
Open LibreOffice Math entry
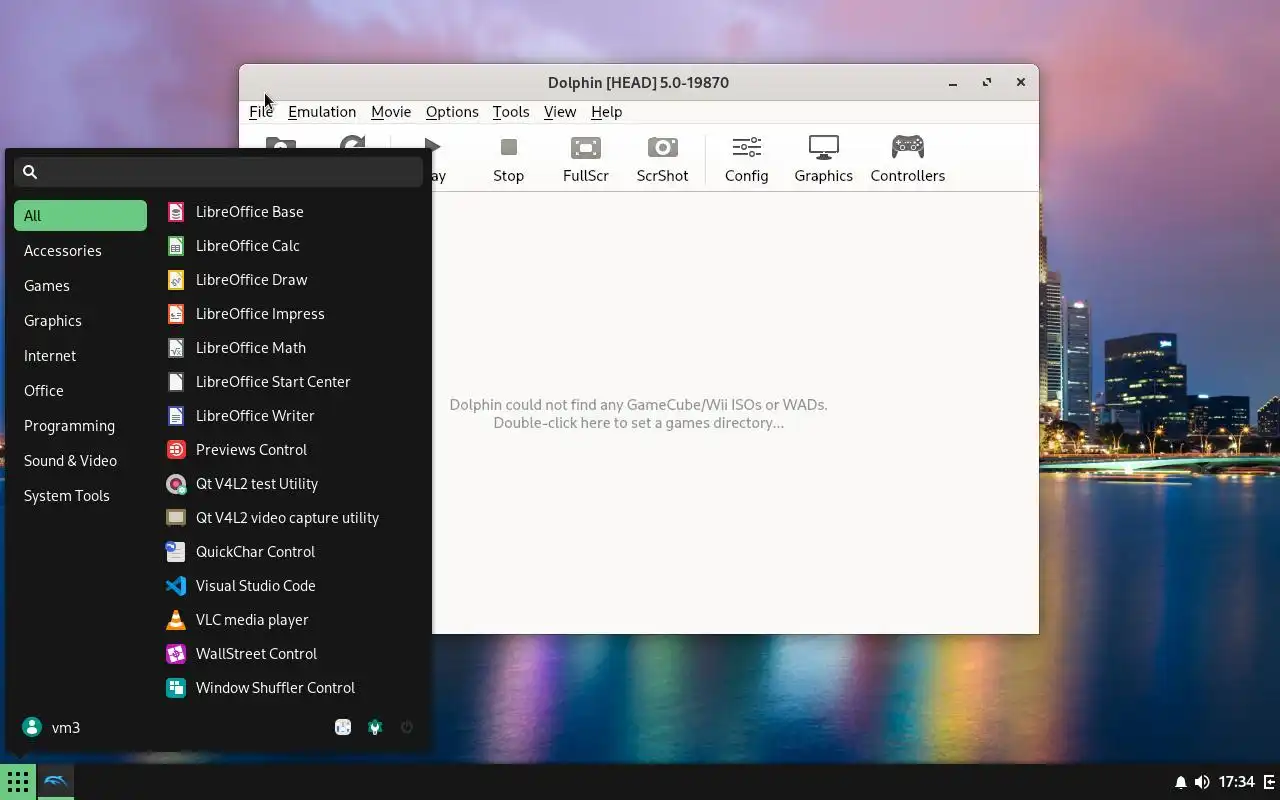click(x=290, y=348)
